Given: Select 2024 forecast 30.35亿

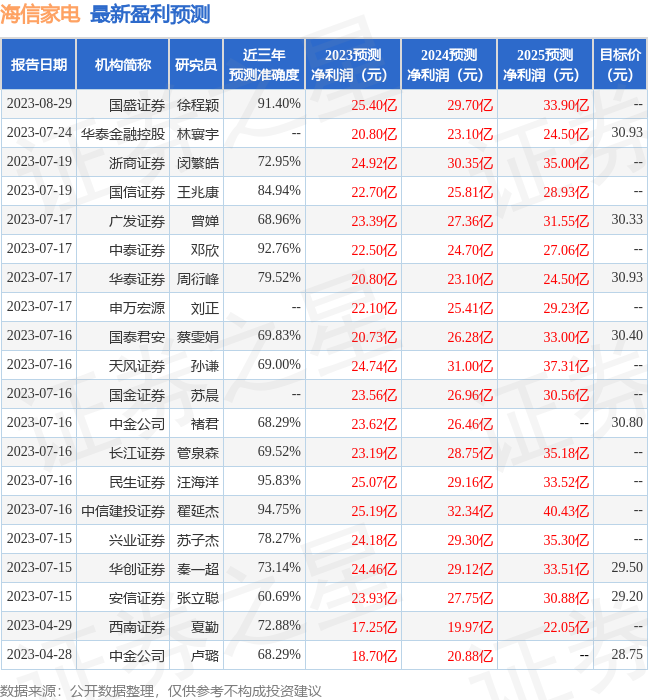Looking at the screenshot, I should coord(470,163).
